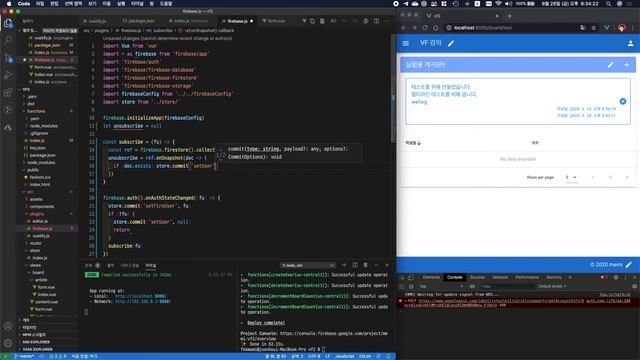Open the Source Control view
The image size is (640, 360).
(8, 58)
